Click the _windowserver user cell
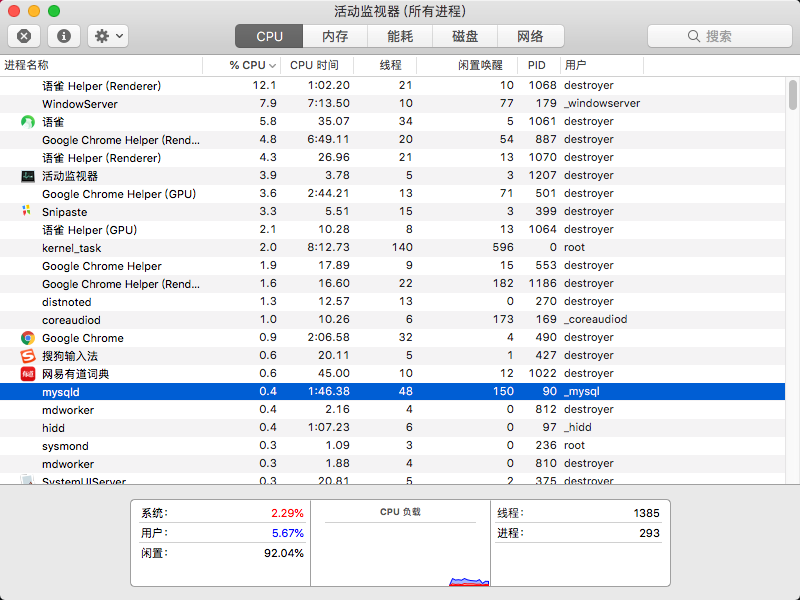The width and height of the screenshot is (800, 600). tap(602, 104)
